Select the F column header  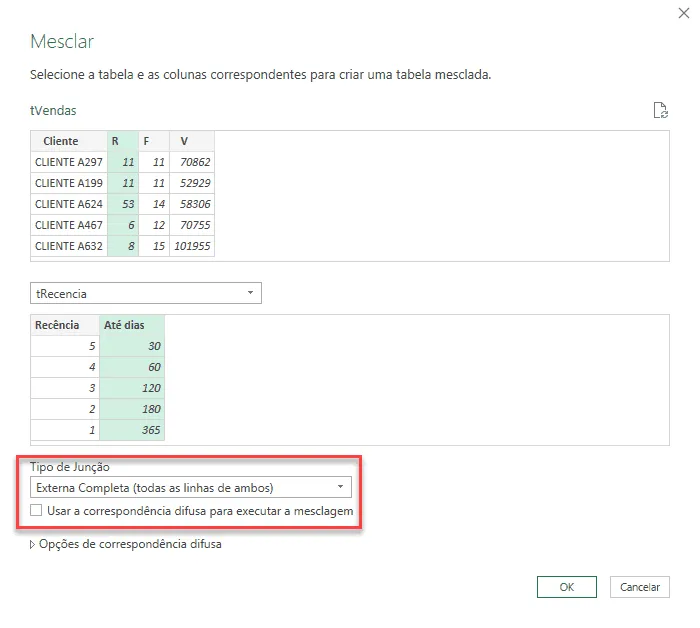(x=154, y=141)
